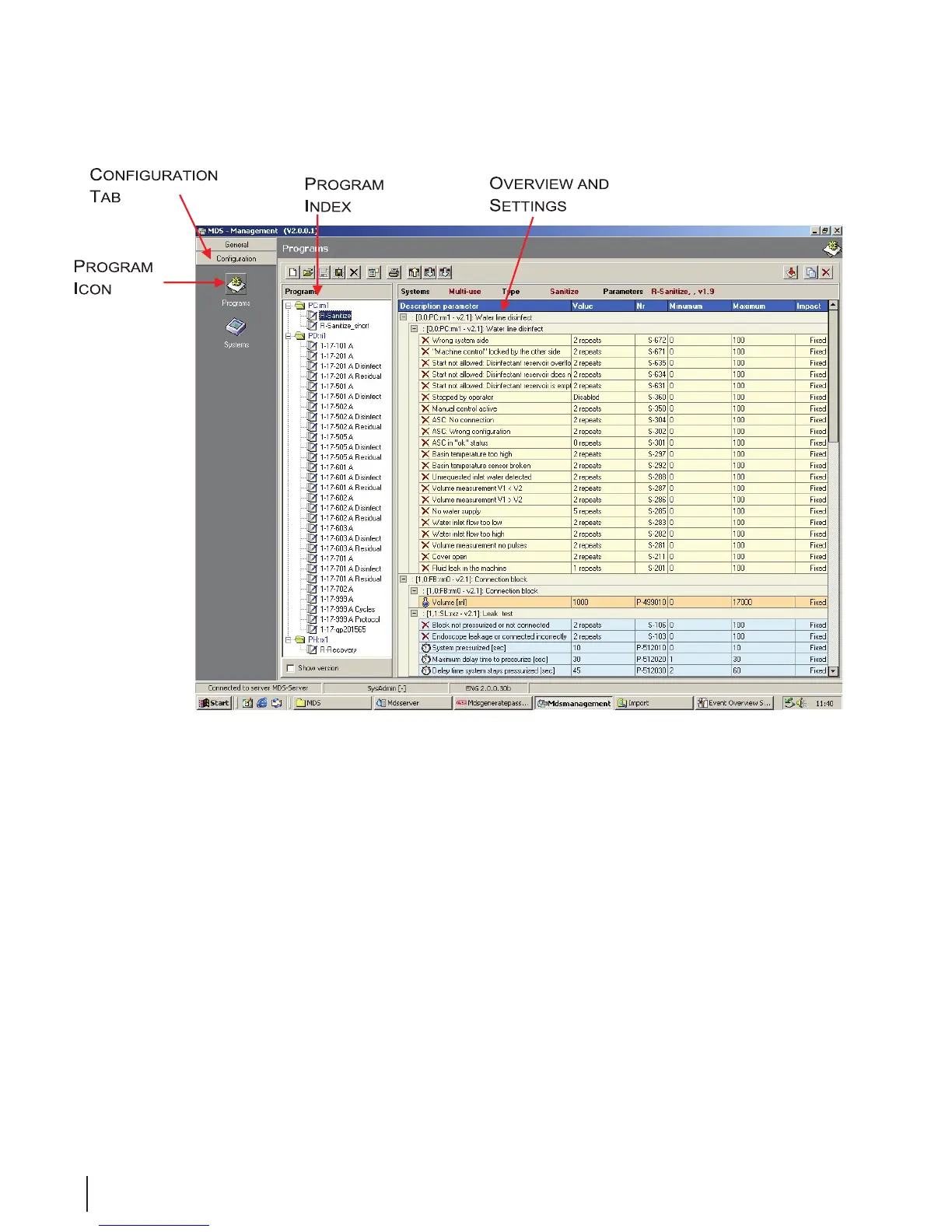This screenshot has height=1232, width=952.
Task: Collapse top-level Connection block group
Action: point(403,579)
